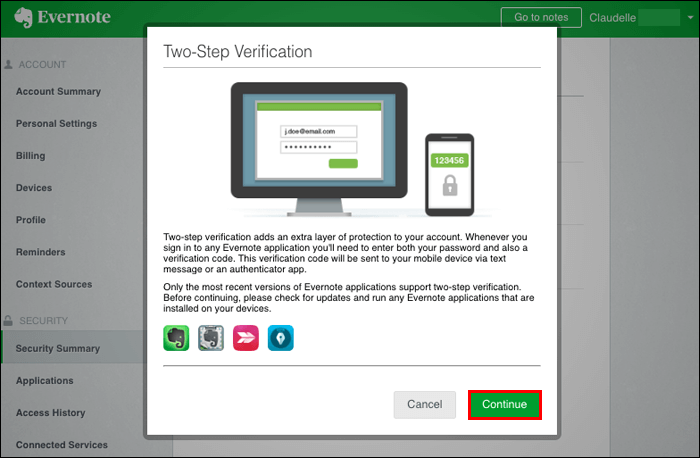Click the person icon beside ACCOUNT

coord(8,64)
